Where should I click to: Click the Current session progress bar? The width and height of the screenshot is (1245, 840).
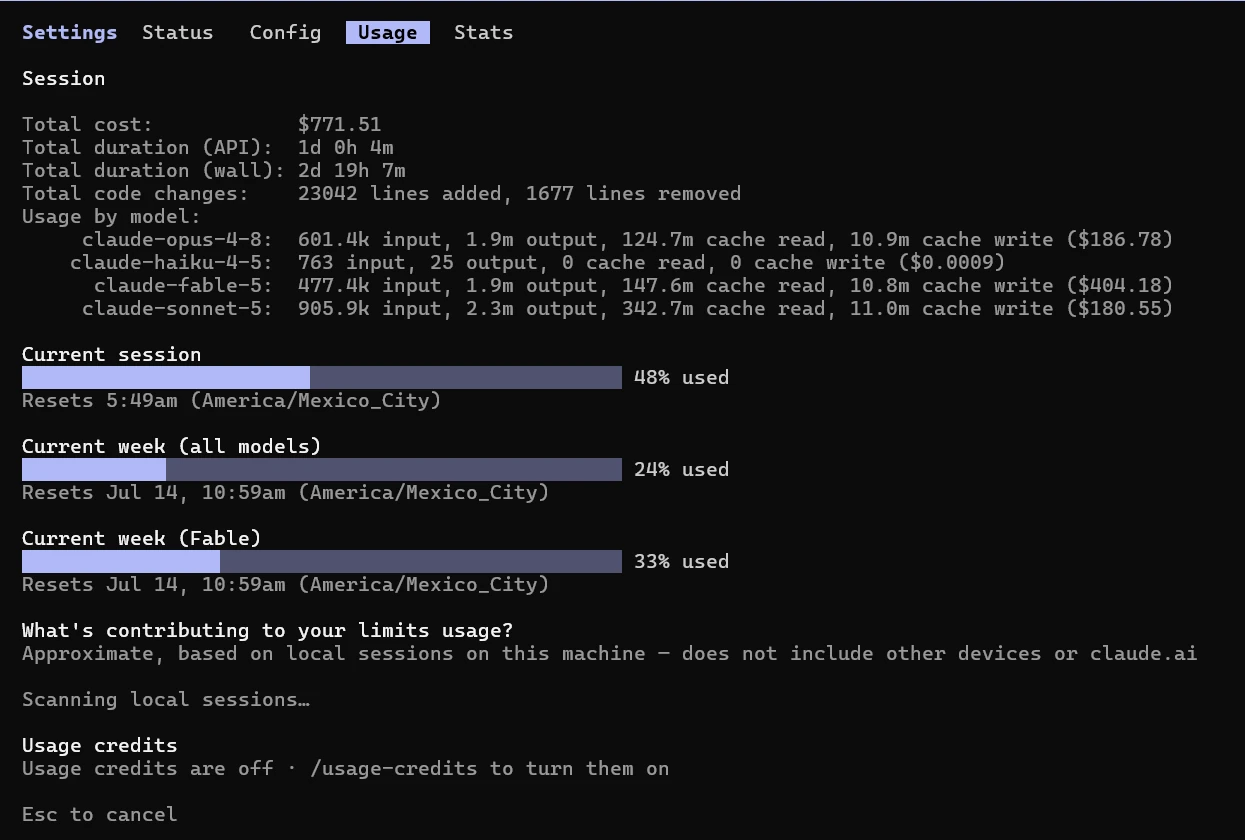tap(322, 377)
